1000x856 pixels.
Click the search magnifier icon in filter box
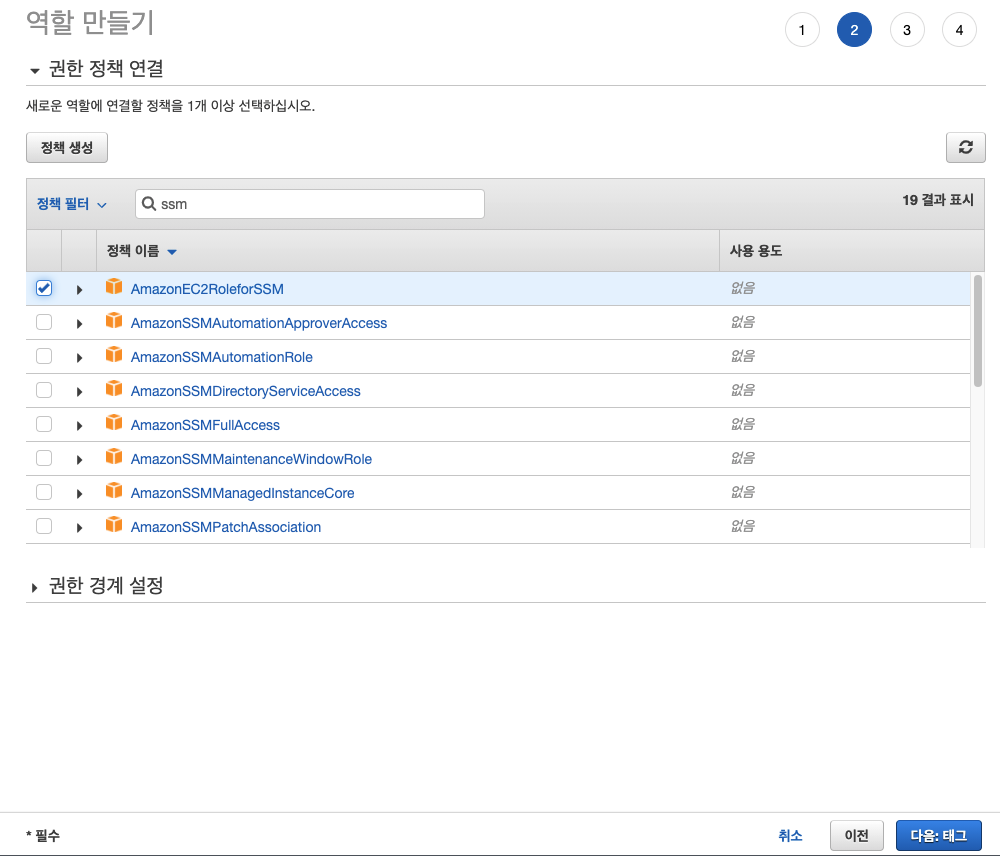coord(149,203)
